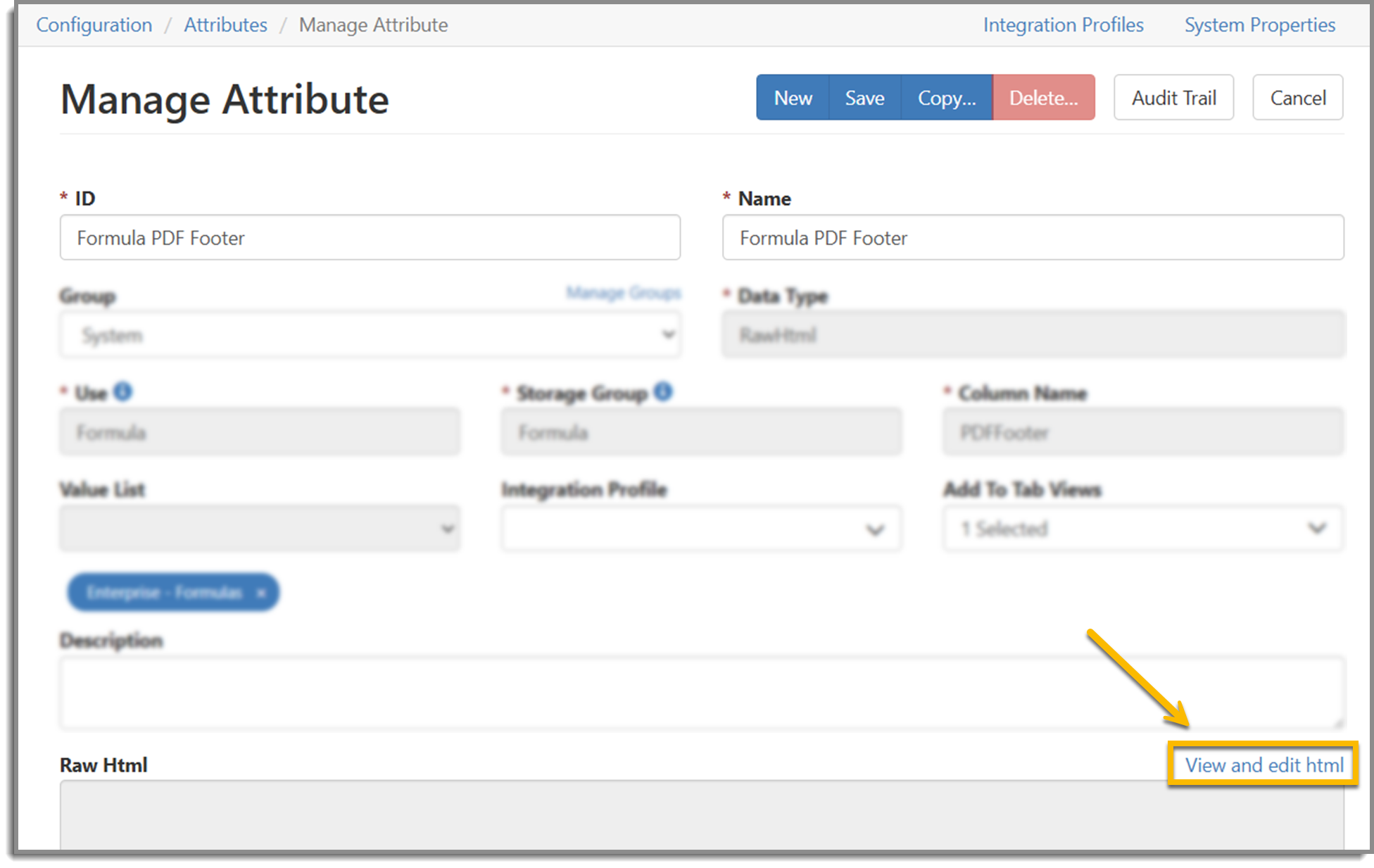The width and height of the screenshot is (1374, 868).
Task: Go to Configuration breadcrumb
Action: point(94,25)
